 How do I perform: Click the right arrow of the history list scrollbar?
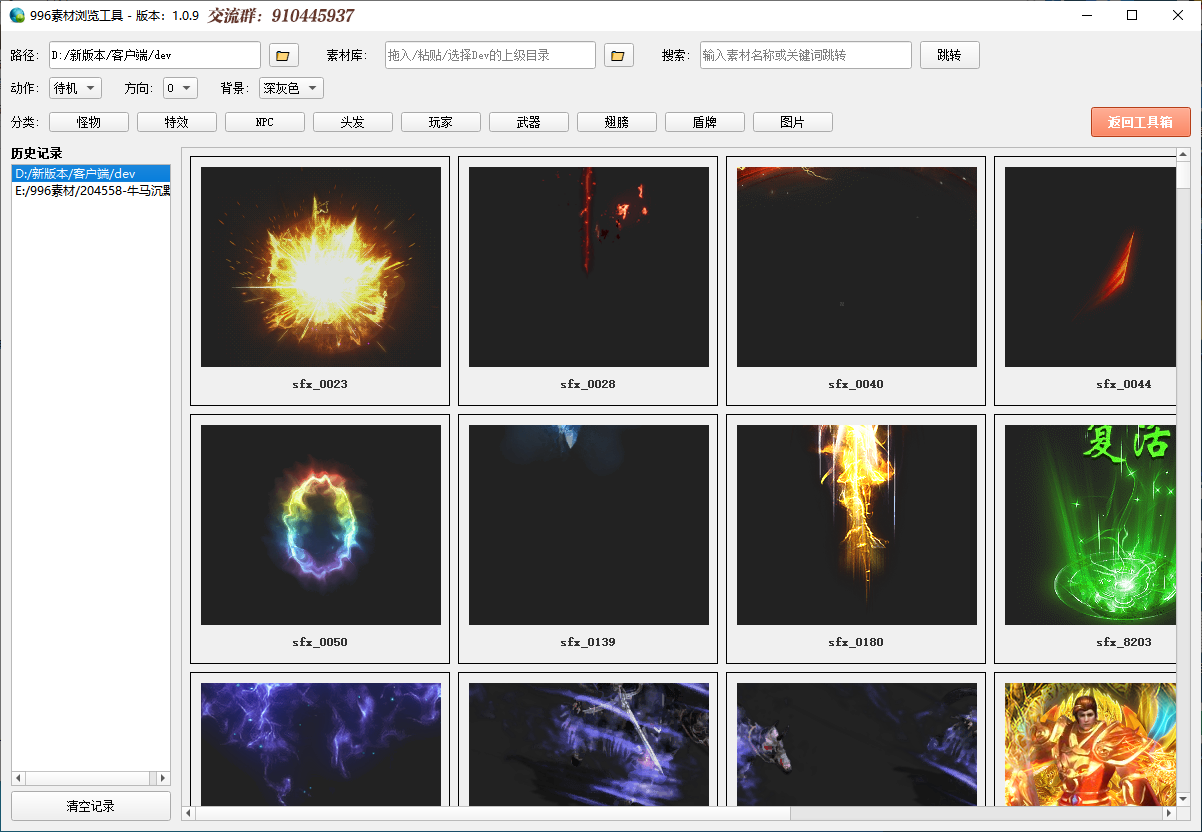tap(163, 778)
